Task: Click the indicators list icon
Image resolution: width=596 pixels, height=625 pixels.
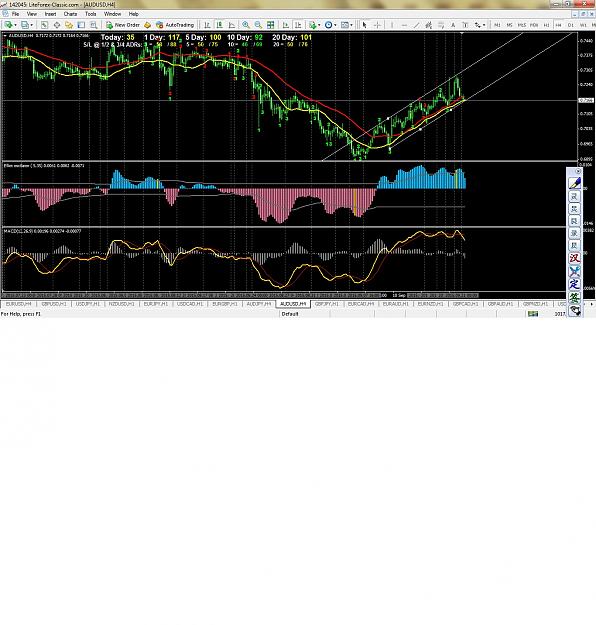Action: click(x=313, y=25)
